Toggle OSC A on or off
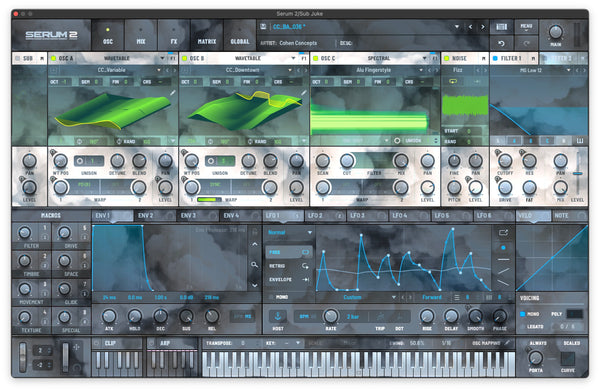 [x=53, y=58]
